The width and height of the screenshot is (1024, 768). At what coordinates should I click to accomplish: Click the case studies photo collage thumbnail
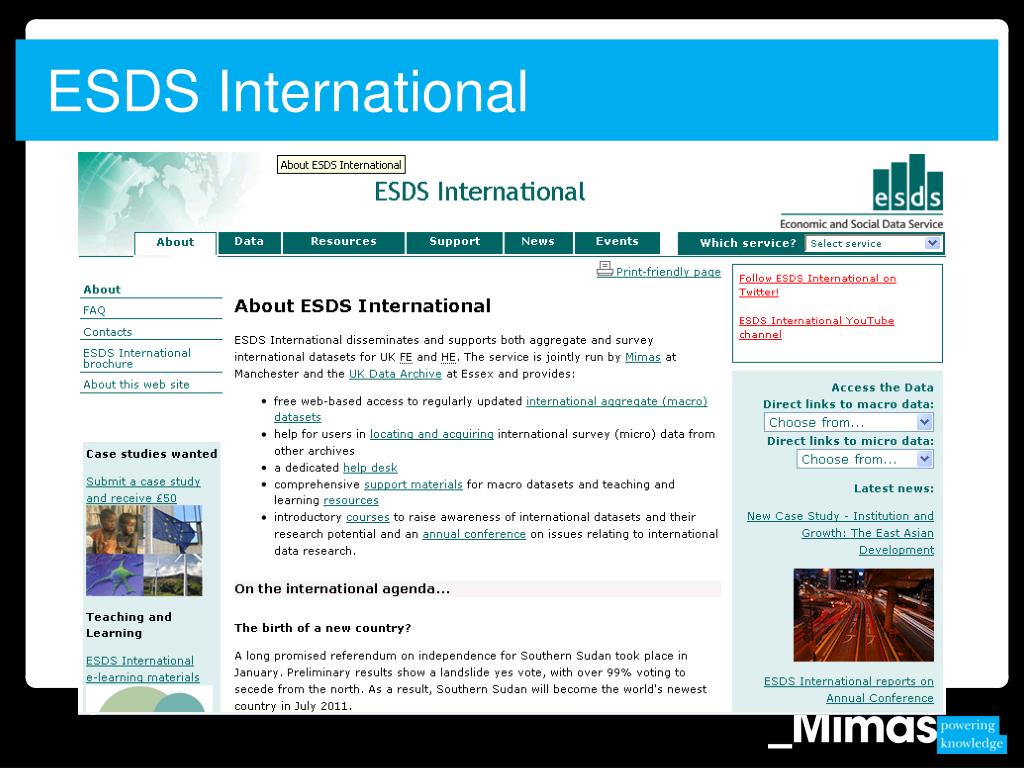144,551
